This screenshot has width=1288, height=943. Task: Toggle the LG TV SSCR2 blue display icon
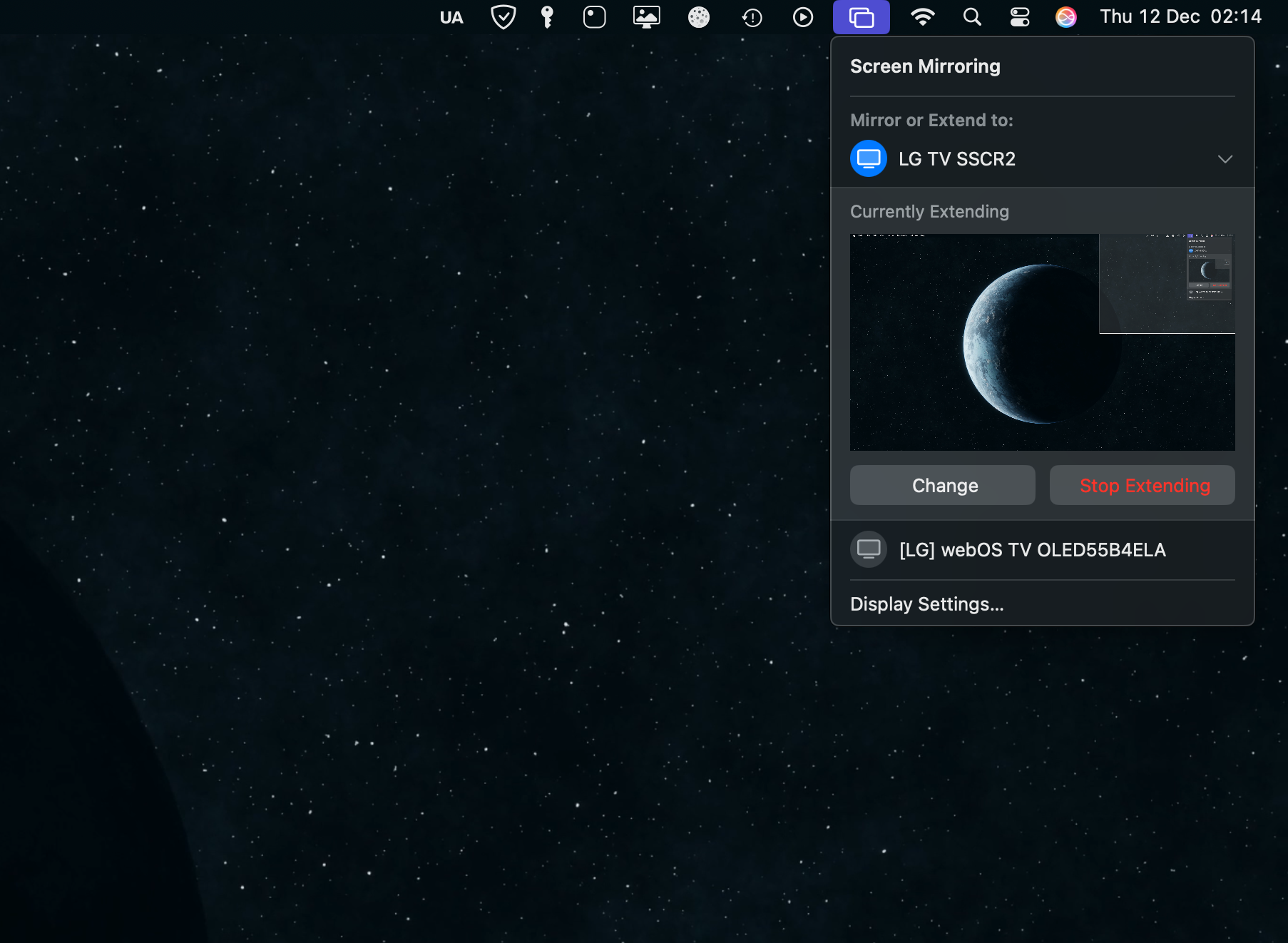click(x=869, y=158)
